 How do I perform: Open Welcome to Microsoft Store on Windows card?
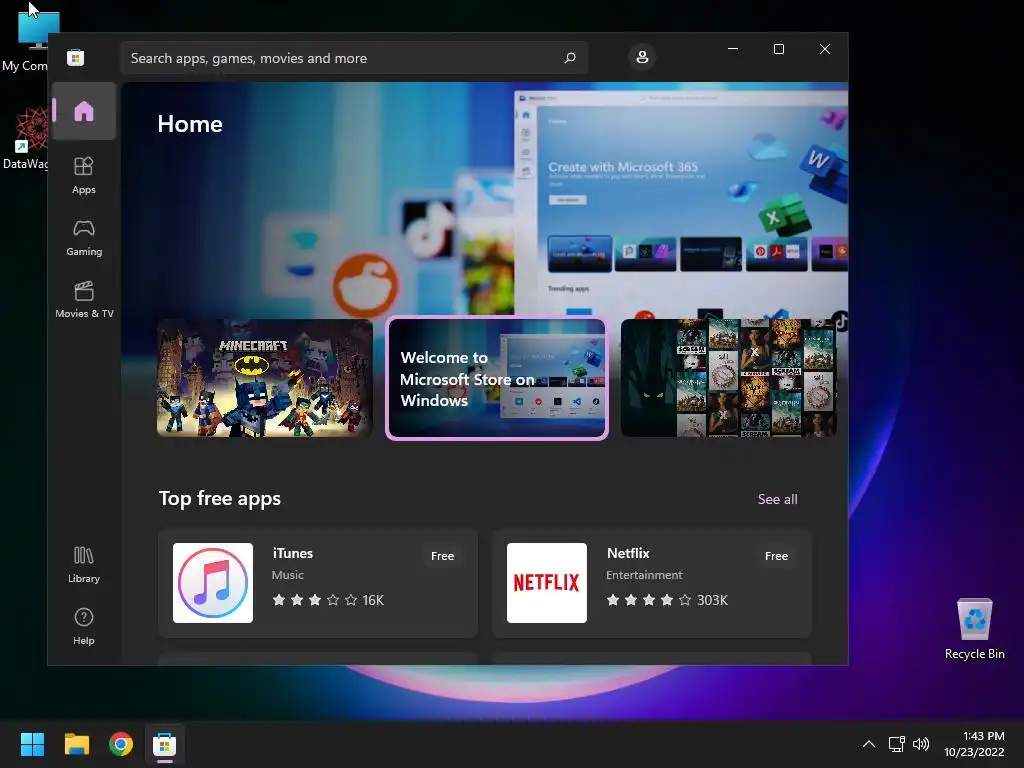(497, 378)
